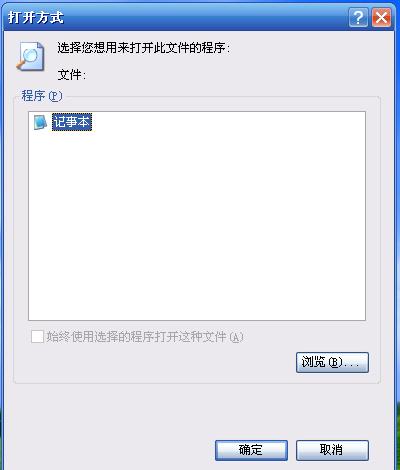Click the Notepad icon beside 记事本
400x470 pixels.
coord(40,122)
